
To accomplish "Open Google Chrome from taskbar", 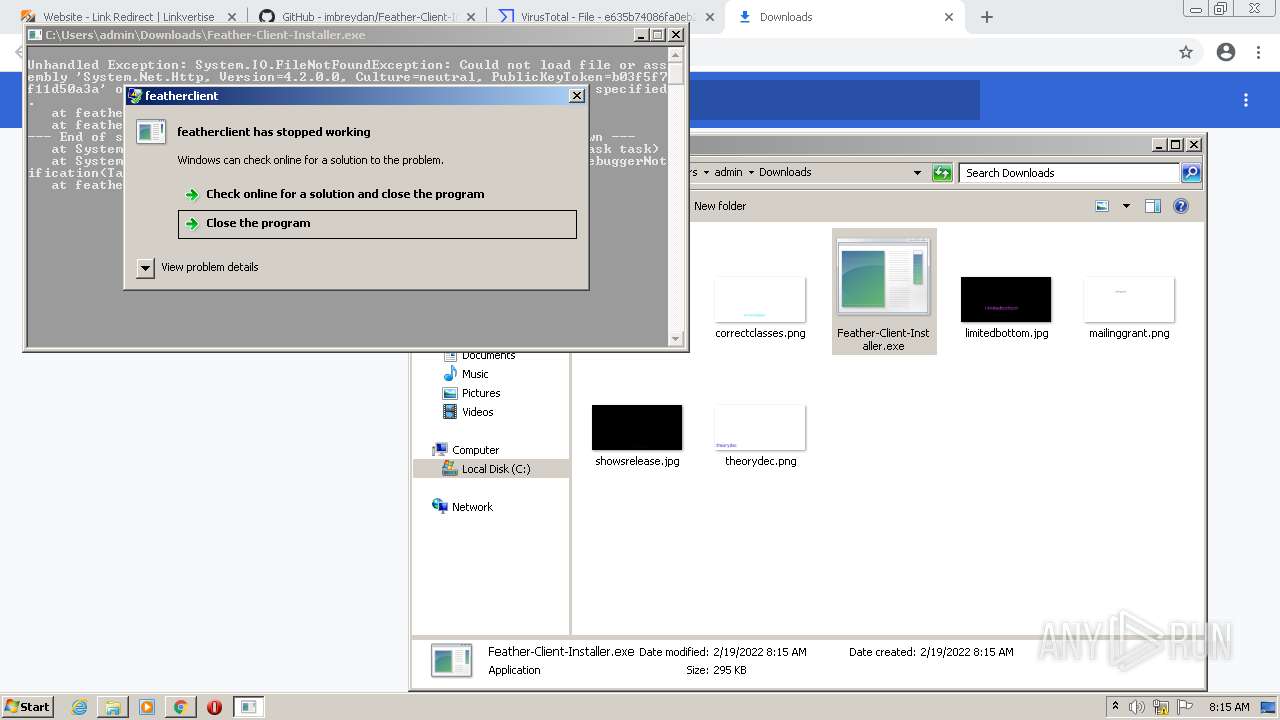I will (x=180, y=707).
